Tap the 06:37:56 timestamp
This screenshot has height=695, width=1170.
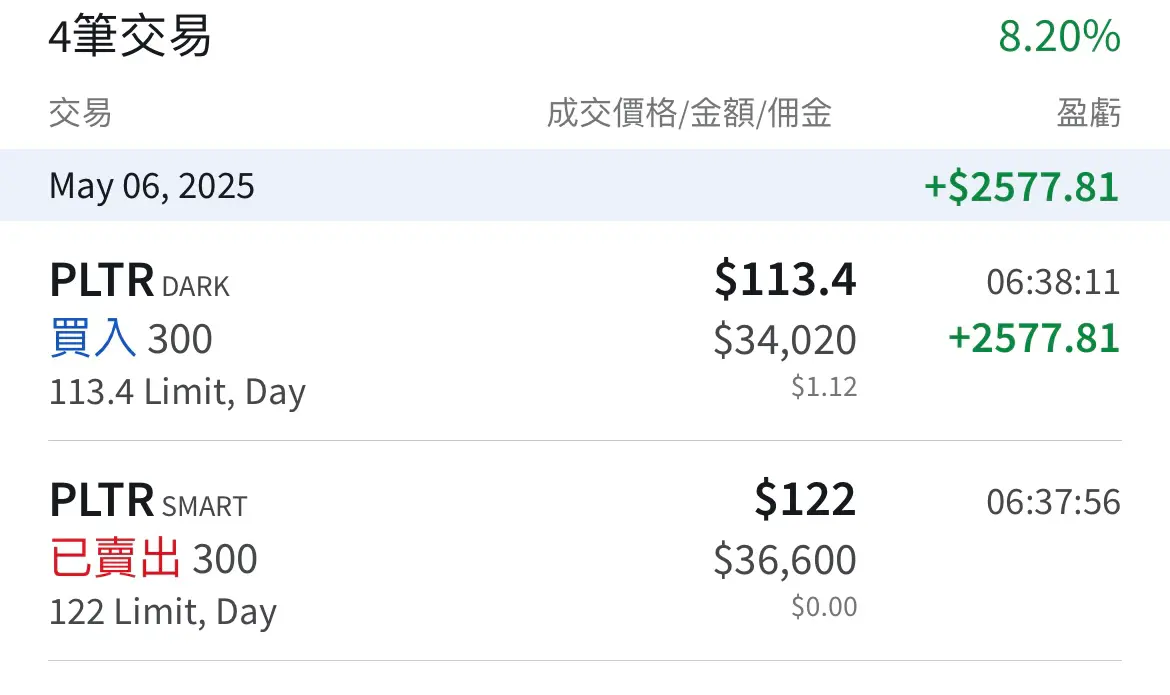[1053, 502]
